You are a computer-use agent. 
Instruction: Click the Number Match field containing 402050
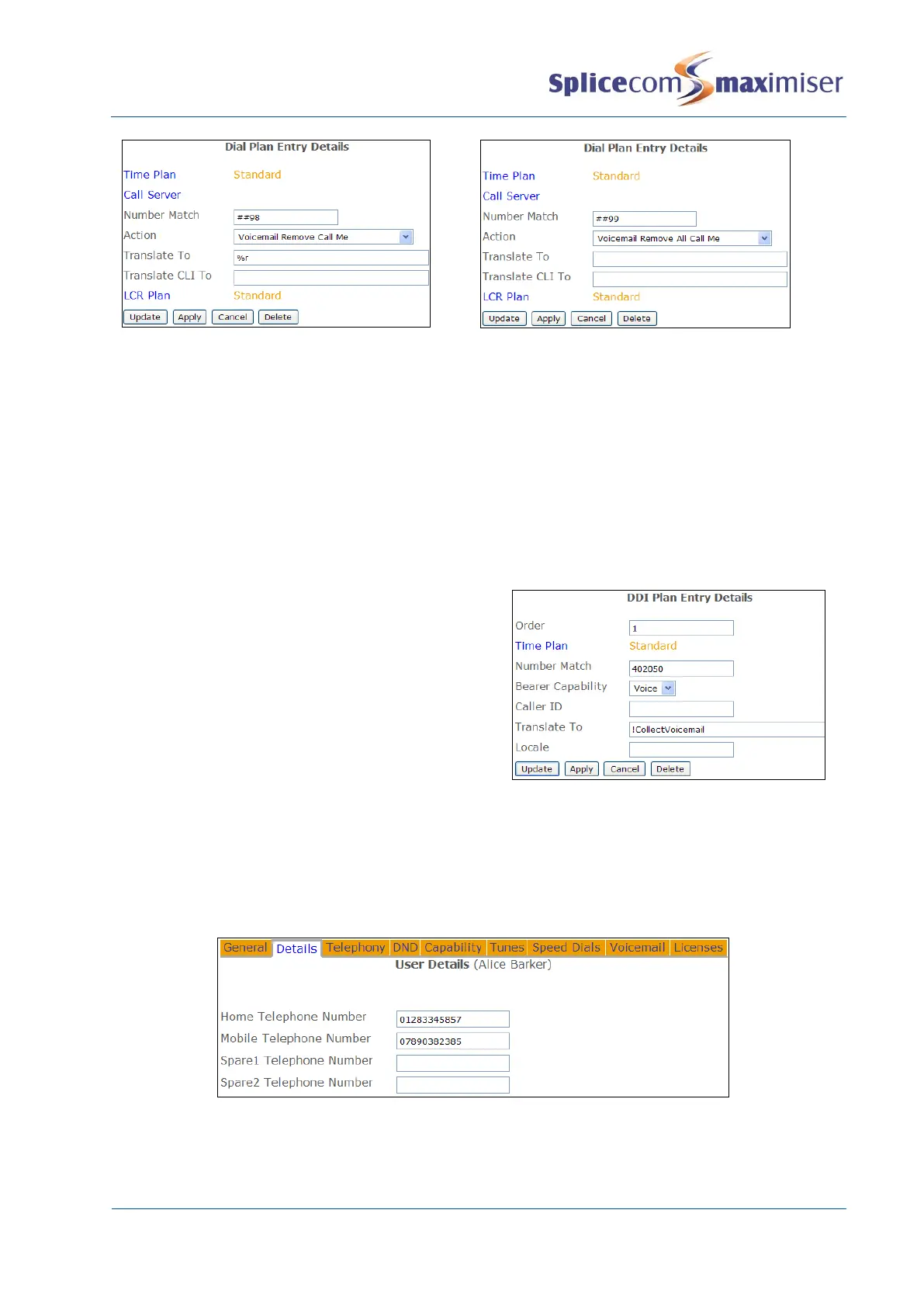pyautogui.click(x=681, y=668)
